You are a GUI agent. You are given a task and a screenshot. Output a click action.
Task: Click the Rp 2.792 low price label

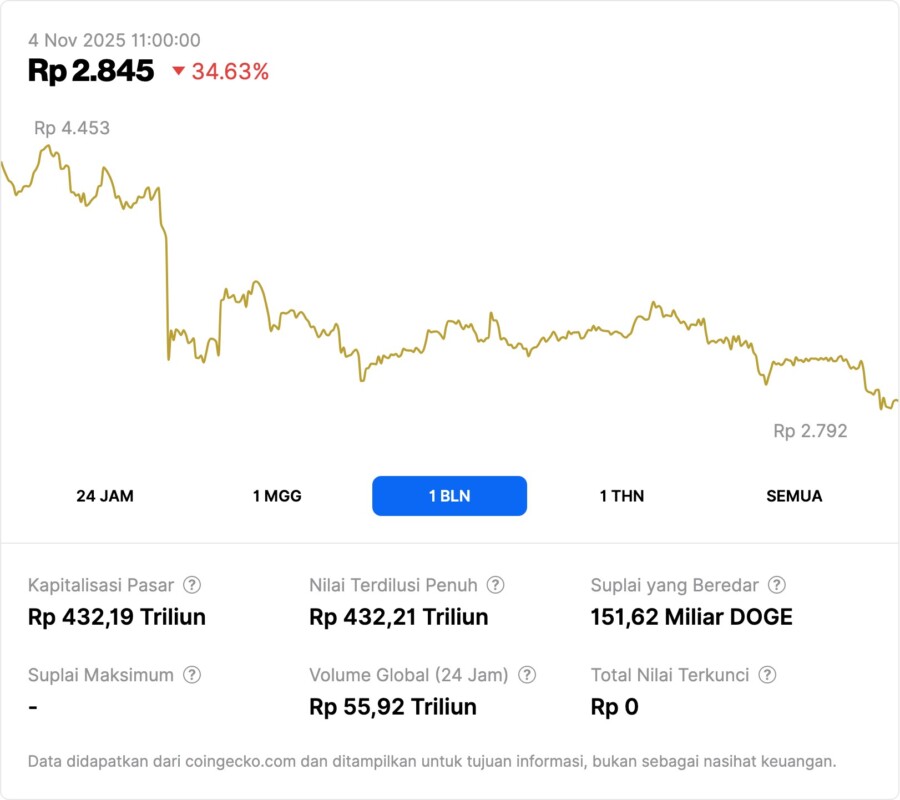(x=810, y=431)
